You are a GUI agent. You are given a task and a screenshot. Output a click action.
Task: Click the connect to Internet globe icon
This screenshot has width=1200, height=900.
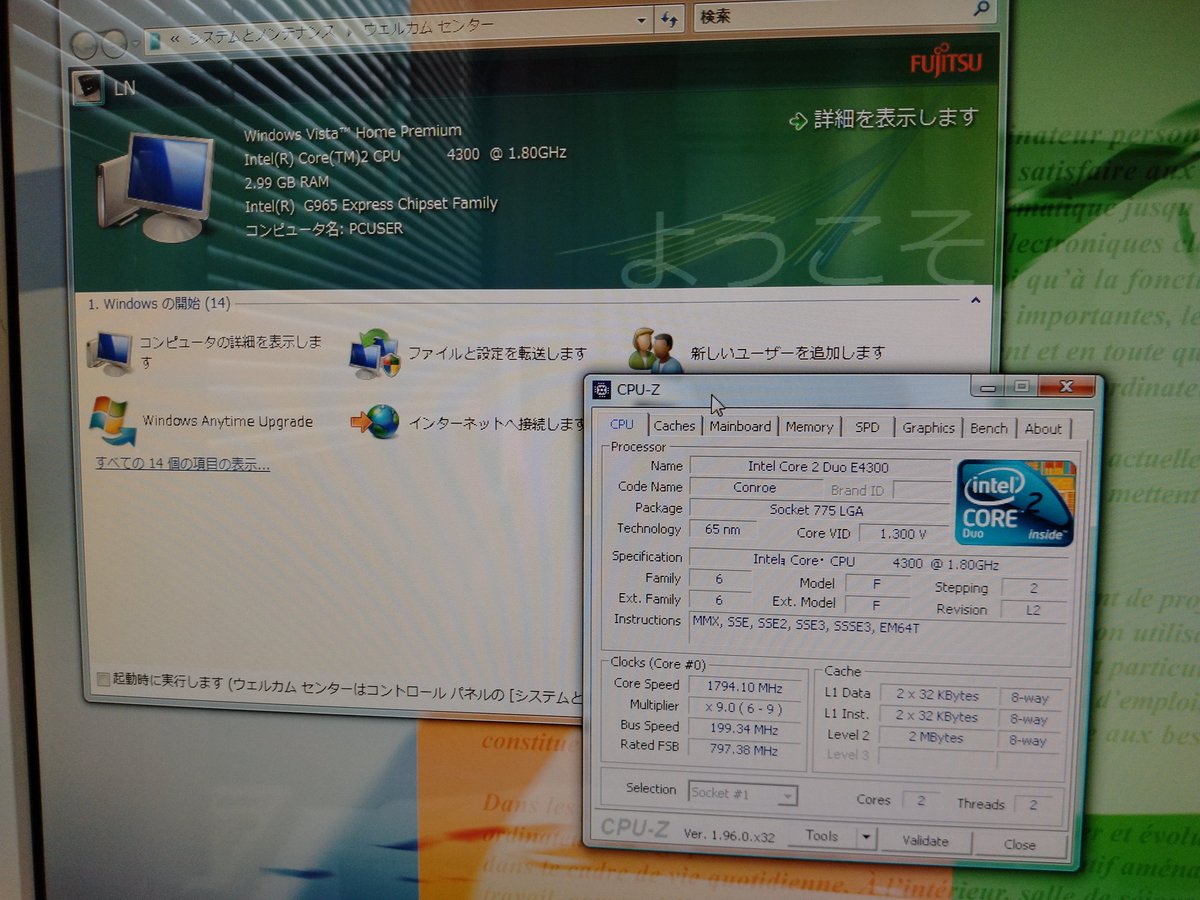click(375, 422)
